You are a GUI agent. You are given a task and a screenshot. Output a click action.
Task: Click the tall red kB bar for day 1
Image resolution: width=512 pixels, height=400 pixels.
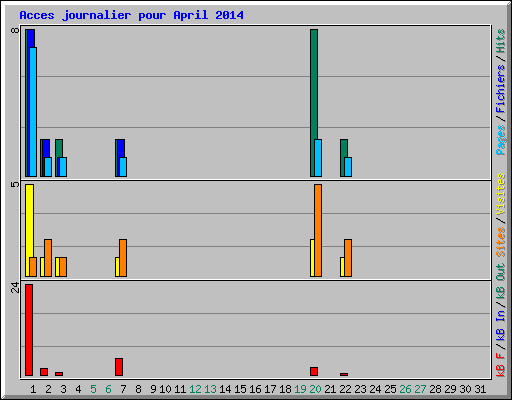(x=29, y=330)
